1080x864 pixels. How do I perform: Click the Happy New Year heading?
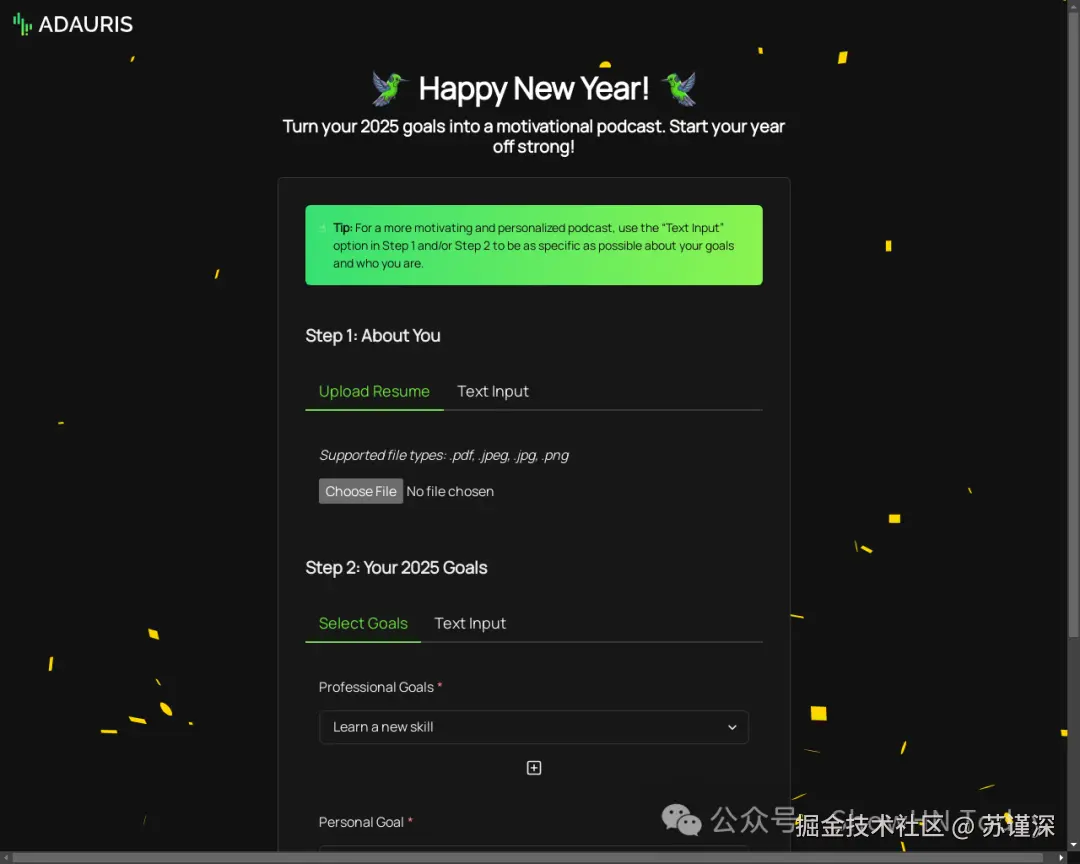(x=533, y=88)
